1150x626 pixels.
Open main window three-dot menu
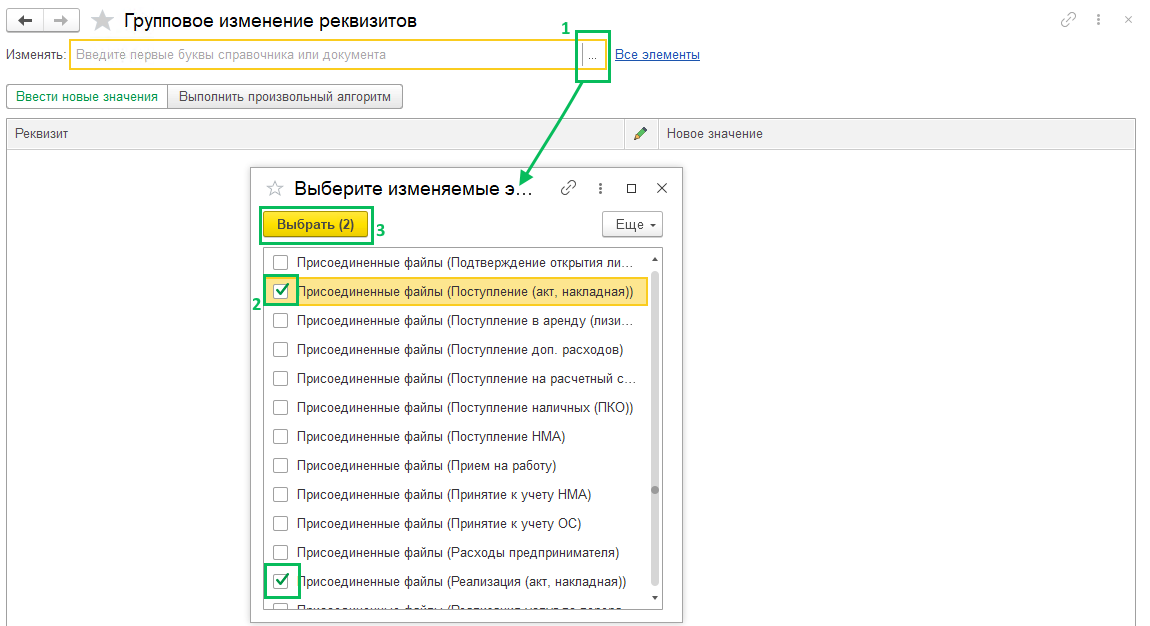[1098, 20]
